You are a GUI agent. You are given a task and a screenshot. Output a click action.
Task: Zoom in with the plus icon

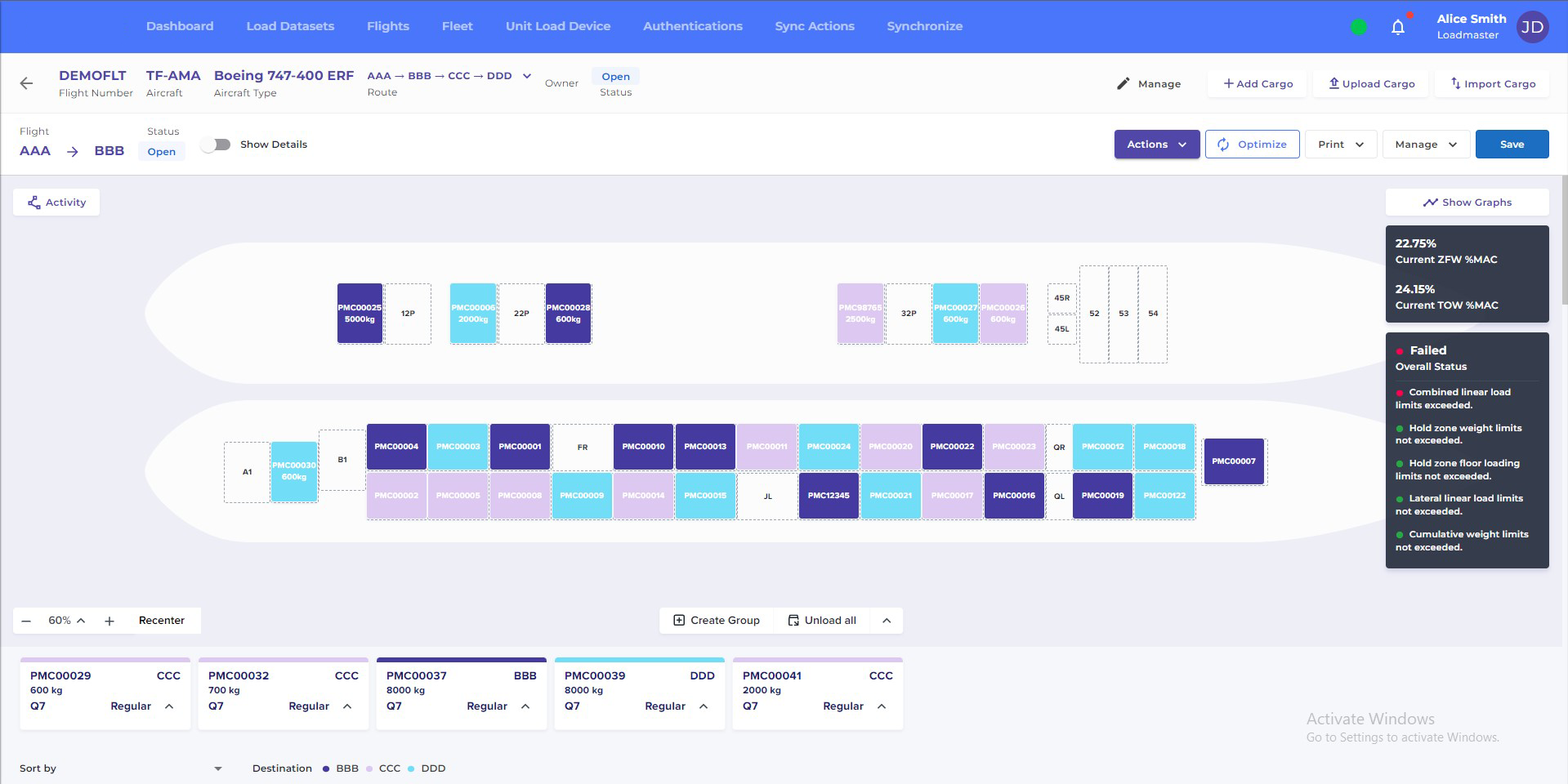pos(109,621)
